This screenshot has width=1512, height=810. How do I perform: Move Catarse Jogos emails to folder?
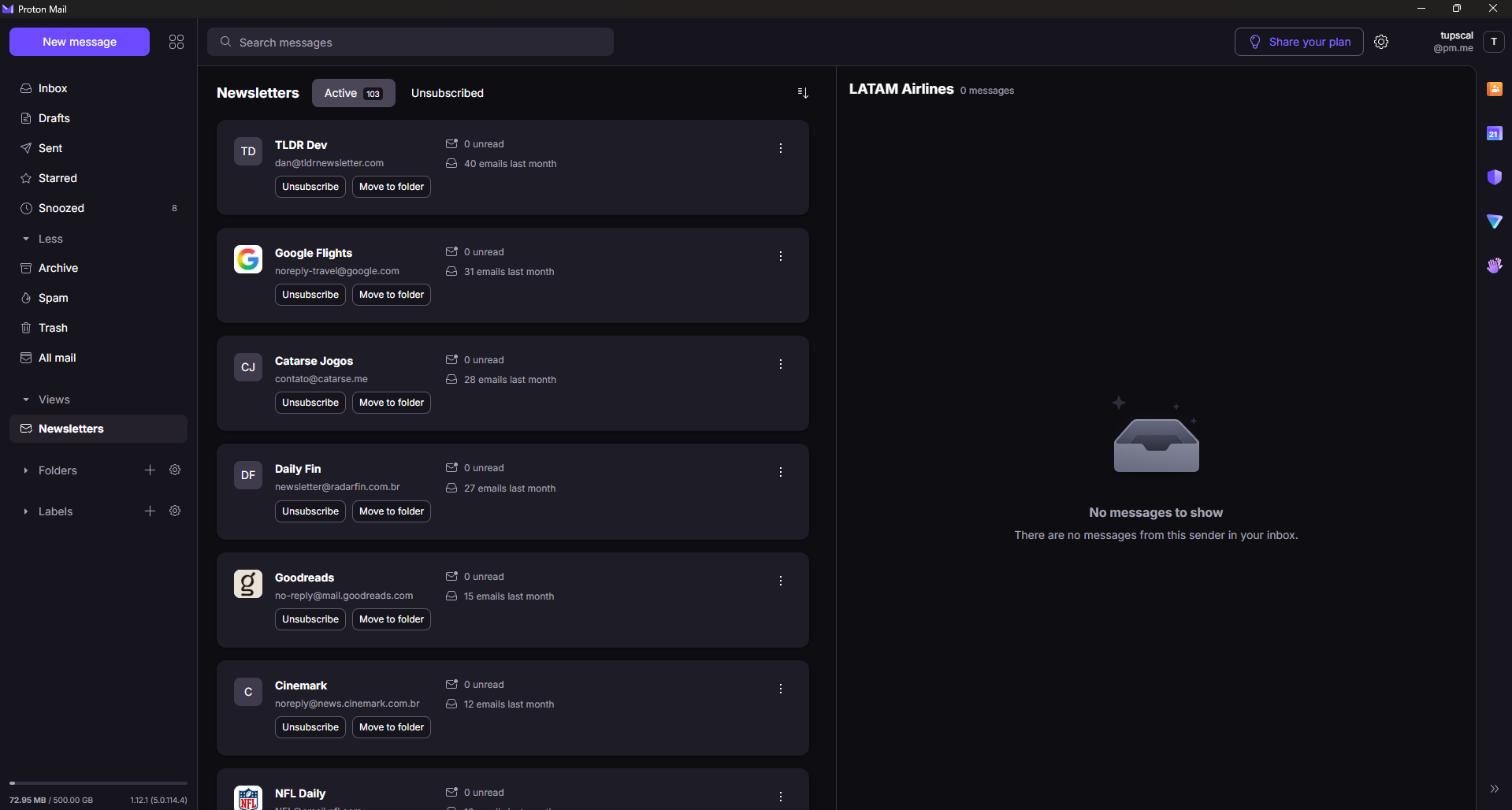coord(392,403)
